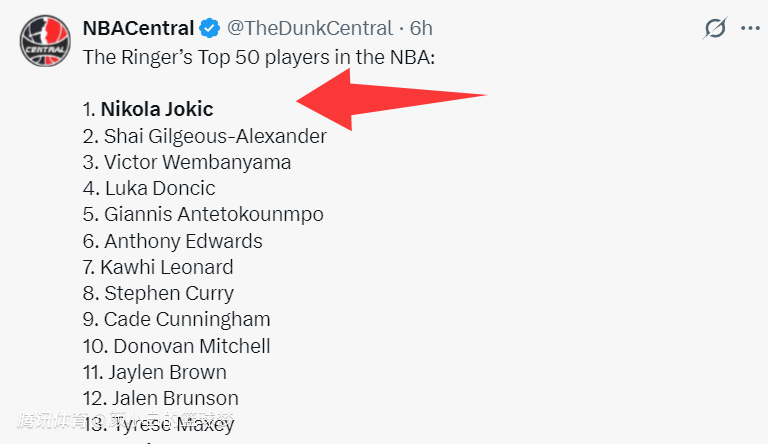Click on Stephen Curry text
This screenshot has width=768, height=444.
tap(159, 293)
